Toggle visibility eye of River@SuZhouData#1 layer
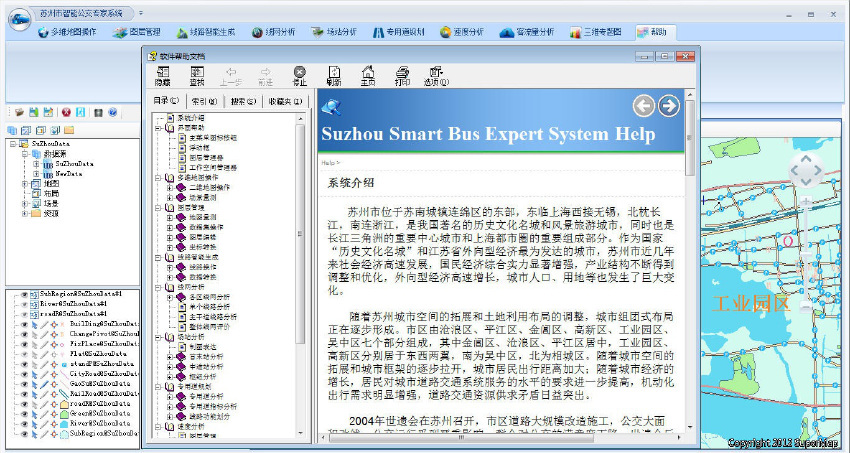 pos(24,304)
